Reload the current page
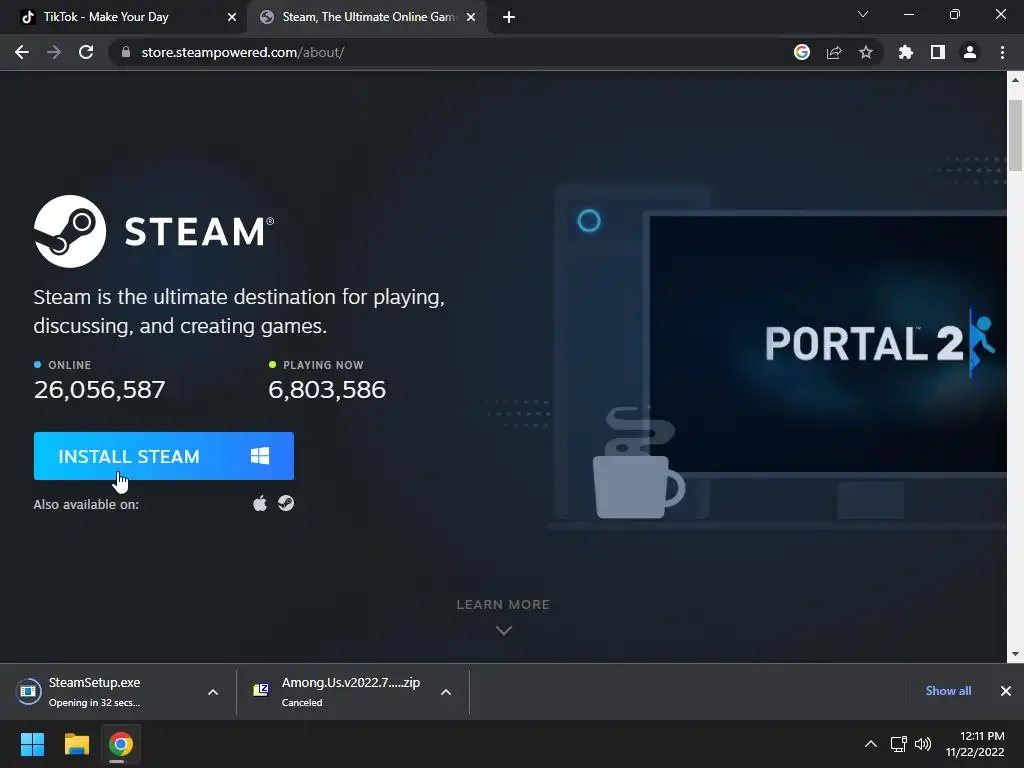This screenshot has width=1024, height=768. click(86, 52)
